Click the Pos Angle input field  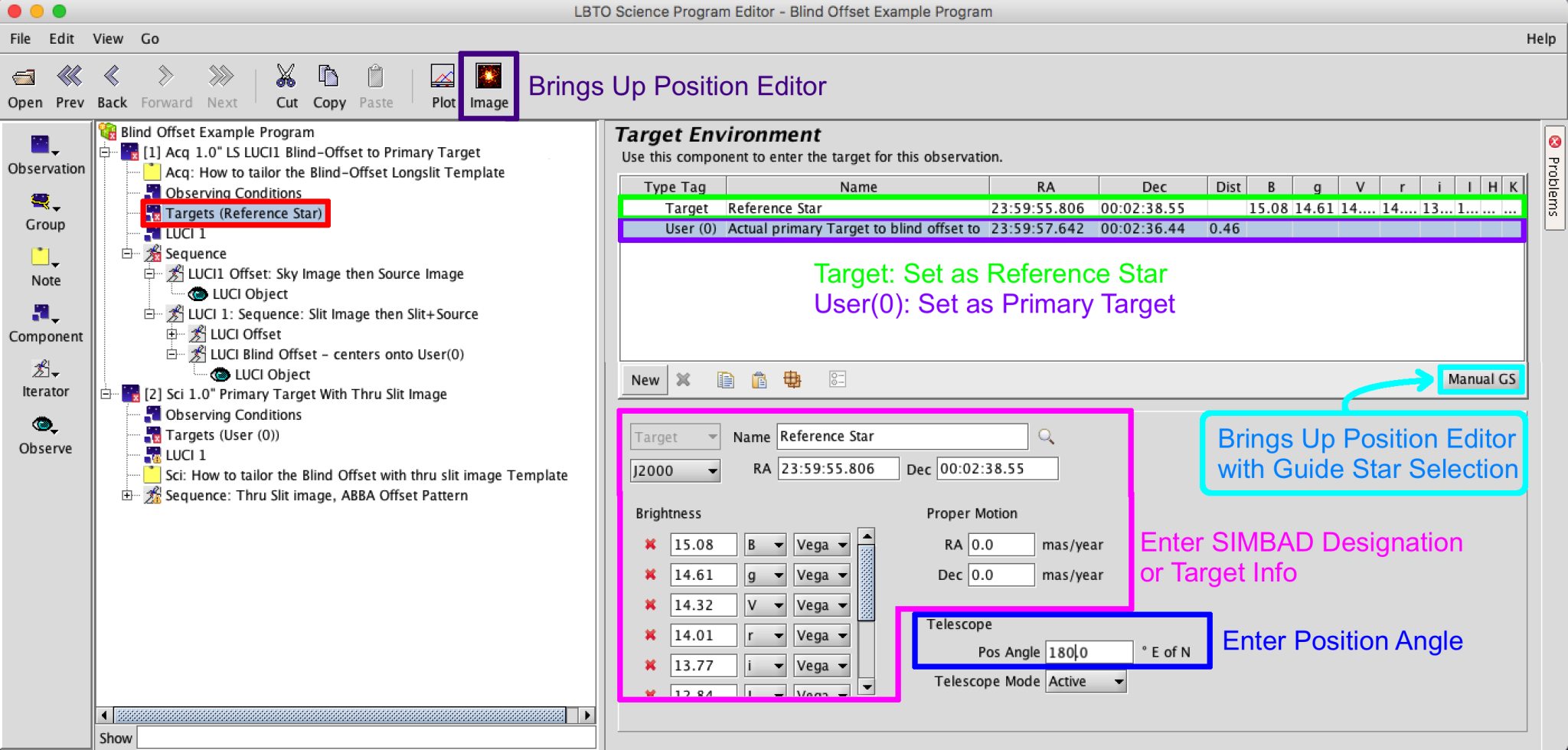point(1089,652)
